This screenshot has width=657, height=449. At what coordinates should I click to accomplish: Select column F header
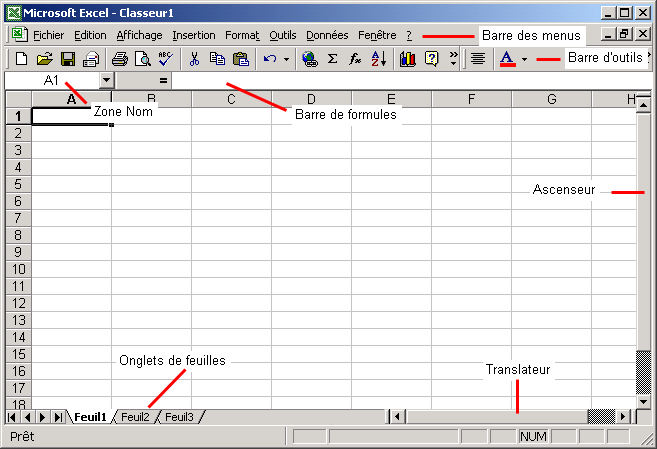tap(471, 99)
